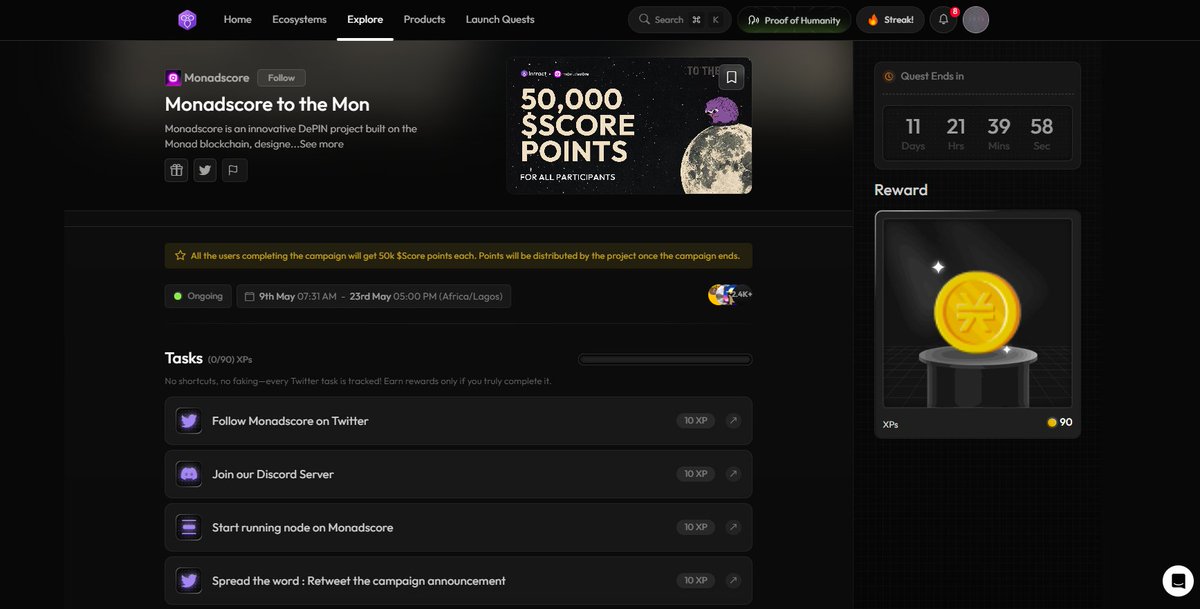Click the Monadscore to the Mon title
Image resolution: width=1200 pixels, height=609 pixels.
(x=267, y=104)
